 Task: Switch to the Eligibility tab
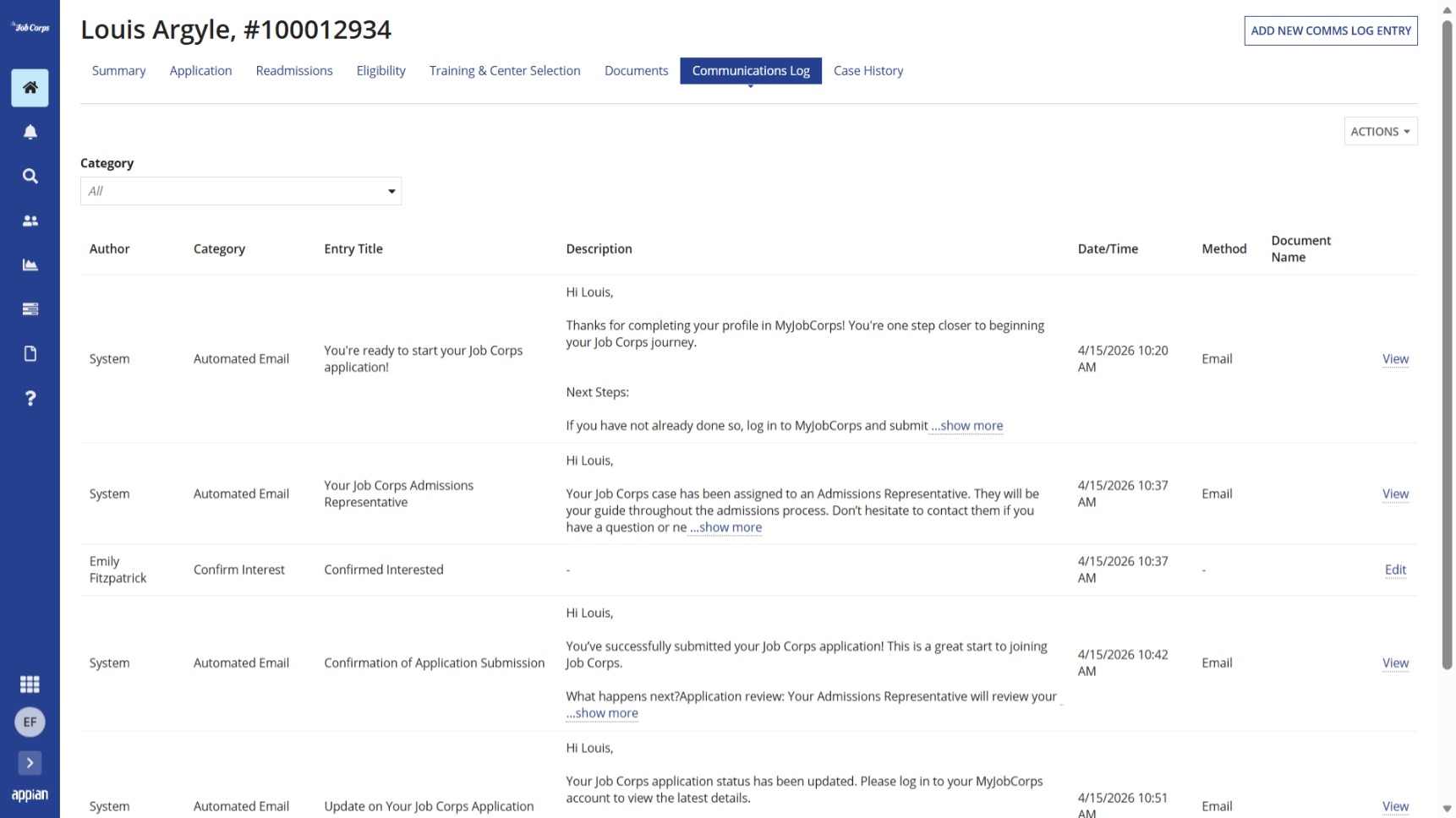click(x=380, y=71)
